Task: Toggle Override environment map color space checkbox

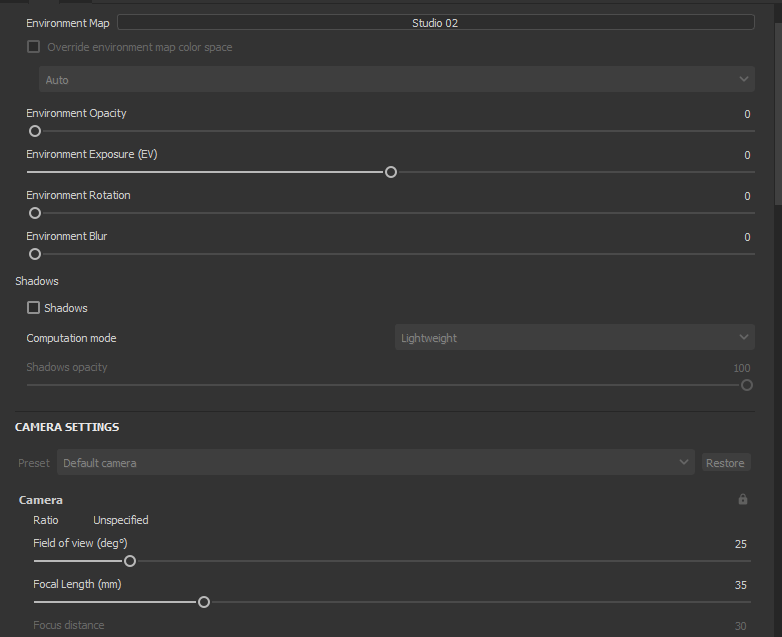Action: tap(33, 47)
